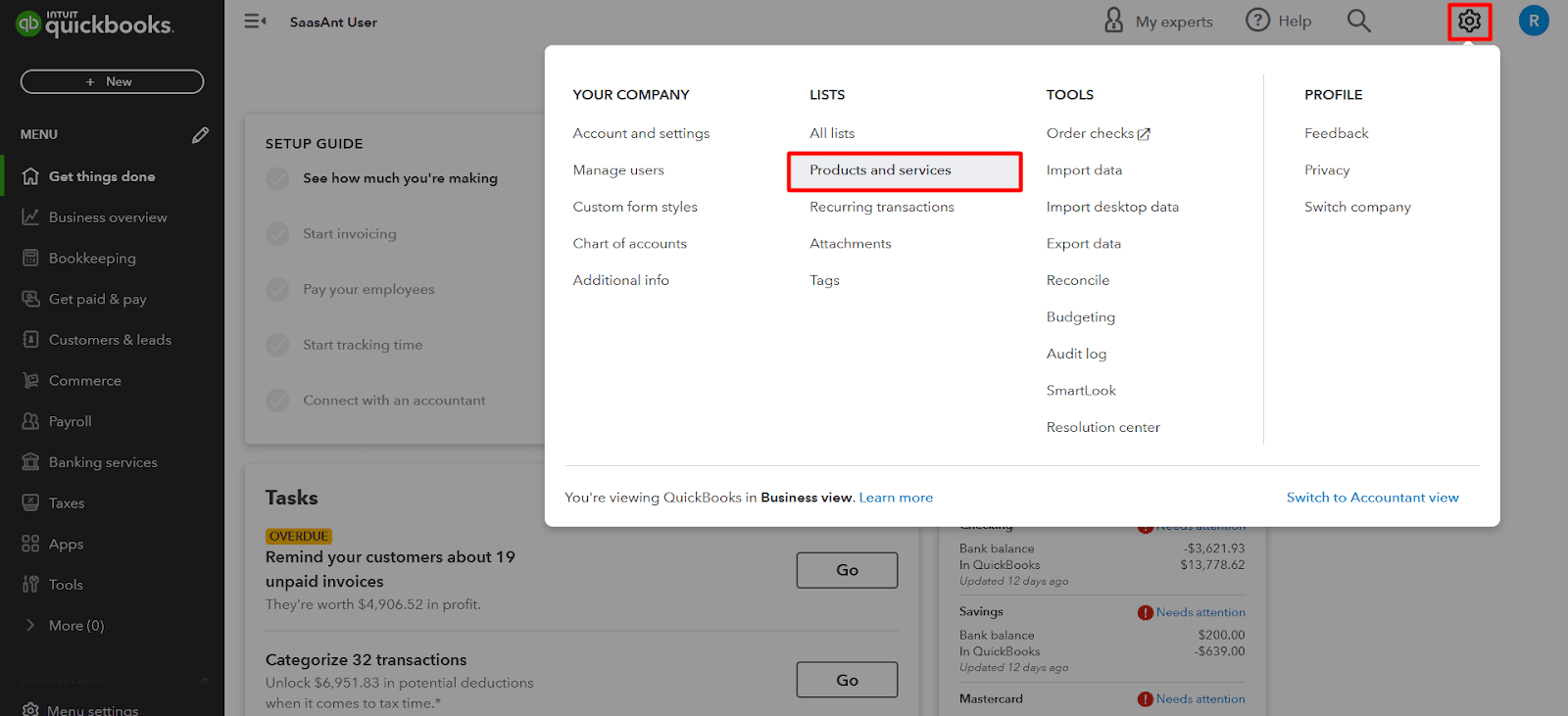
Task: Click Savings Needs attention link
Action: click(x=1200, y=612)
